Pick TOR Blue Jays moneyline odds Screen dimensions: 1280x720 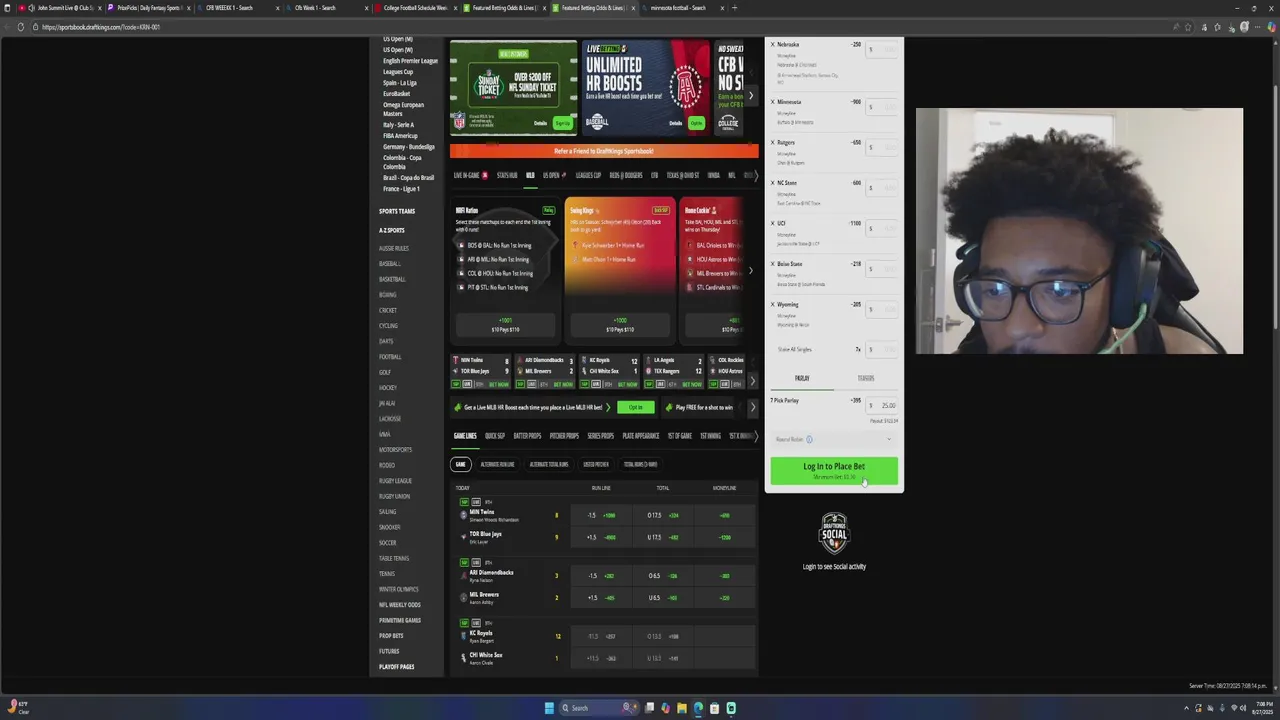tap(725, 537)
